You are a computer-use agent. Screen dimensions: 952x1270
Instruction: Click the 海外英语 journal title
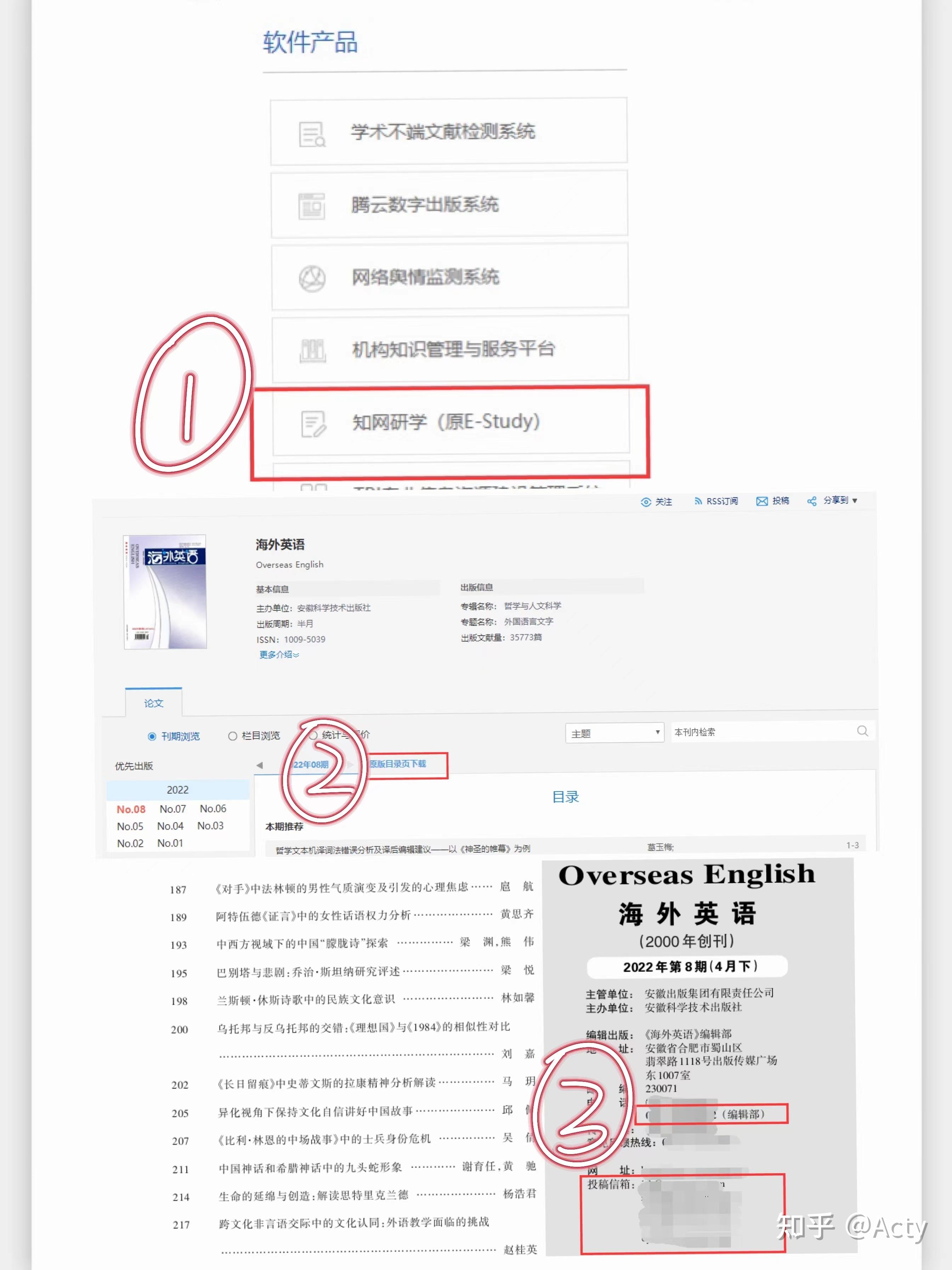[x=280, y=544]
